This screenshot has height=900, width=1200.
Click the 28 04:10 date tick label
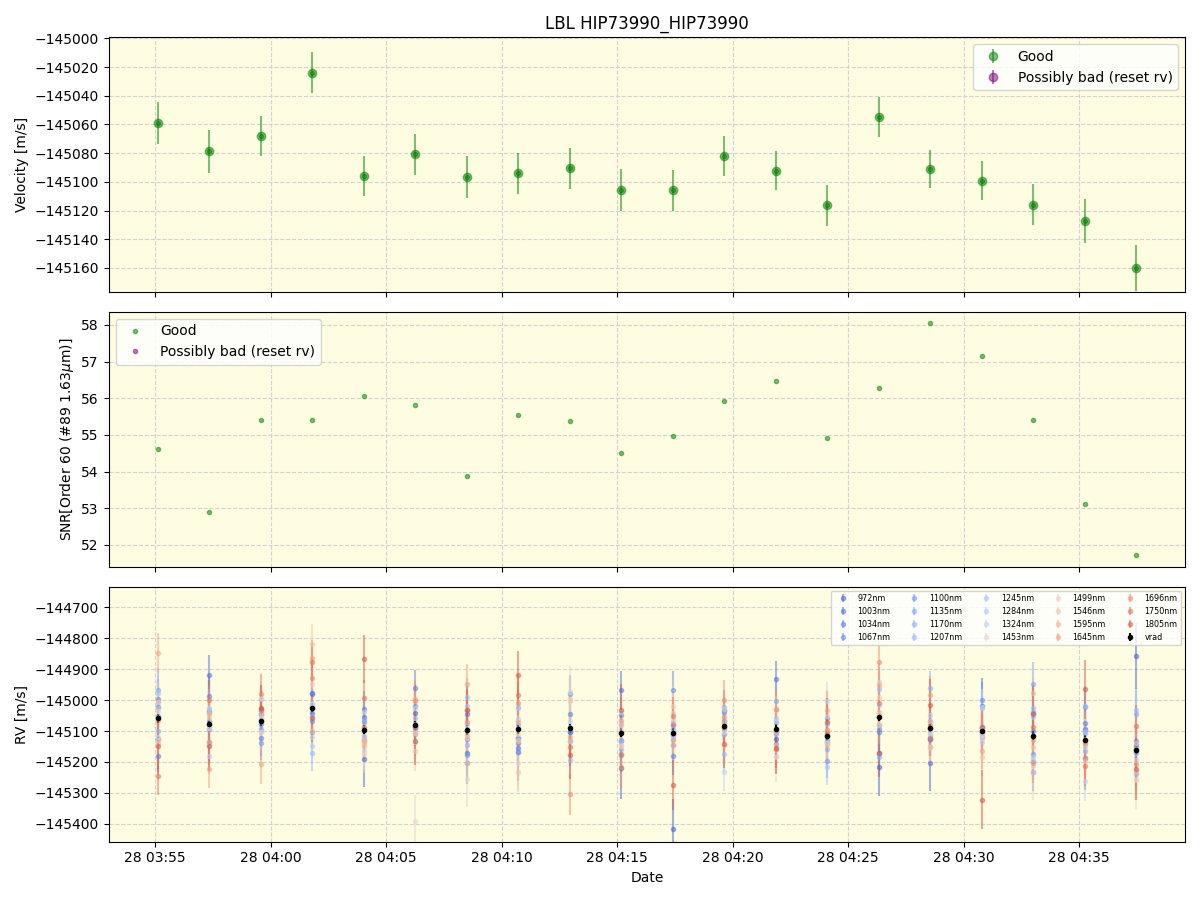coord(502,857)
